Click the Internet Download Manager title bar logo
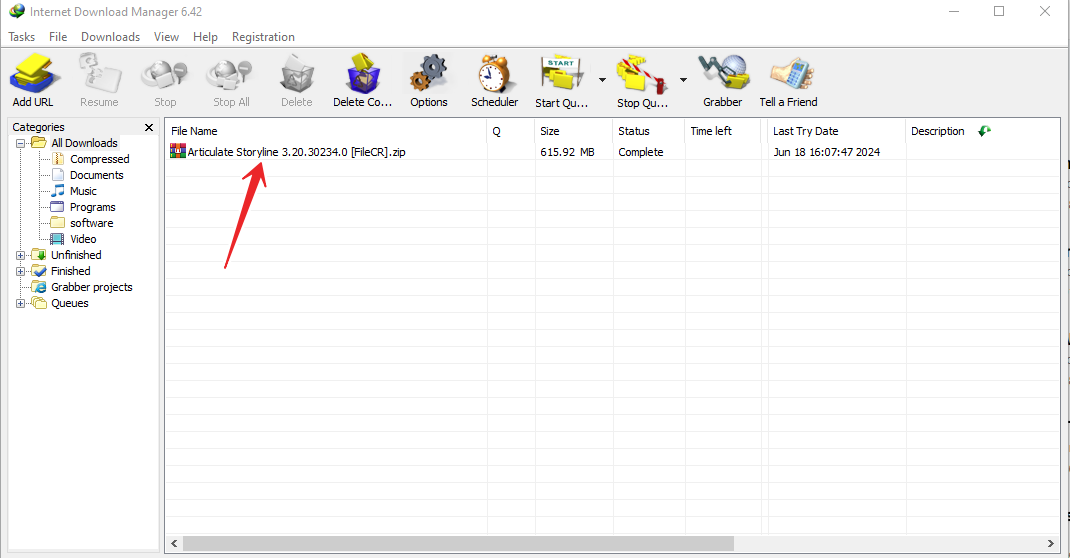Viewport: 1070px width, 558px height. [16, 11]
